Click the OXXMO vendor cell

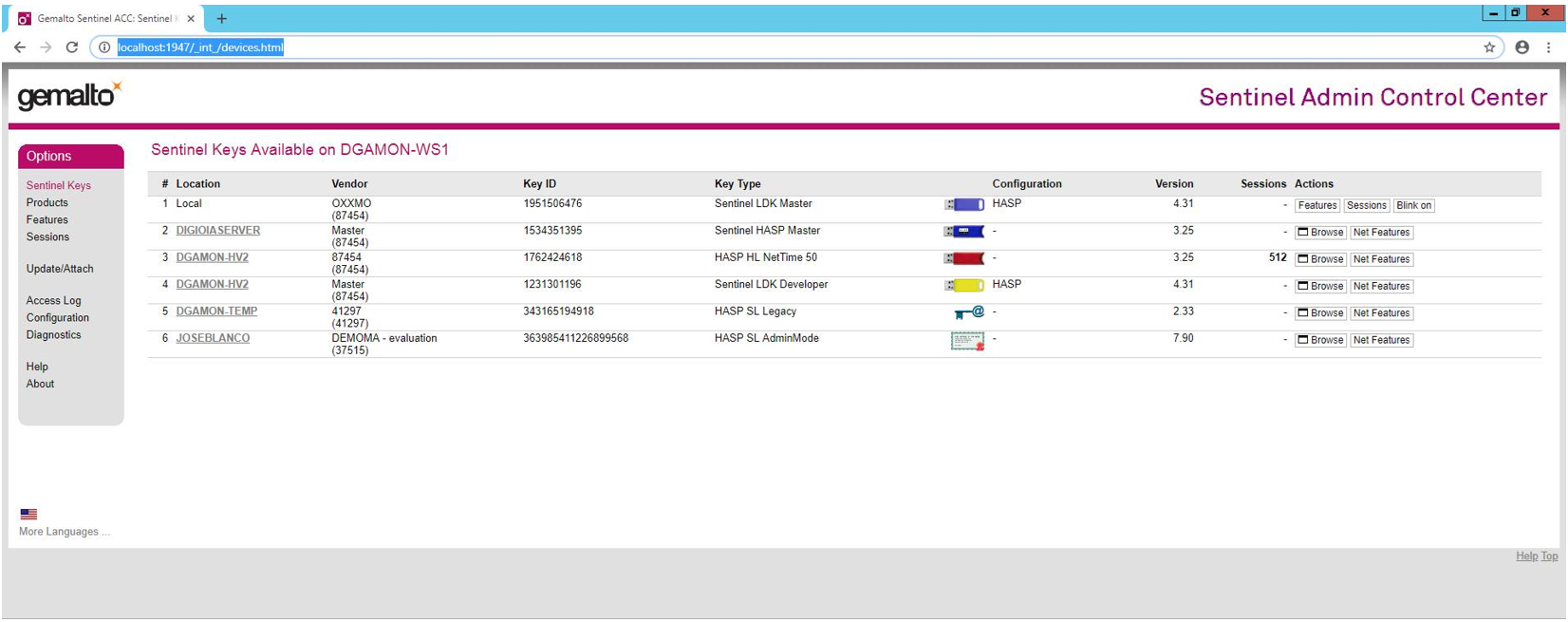click(351, 203)
